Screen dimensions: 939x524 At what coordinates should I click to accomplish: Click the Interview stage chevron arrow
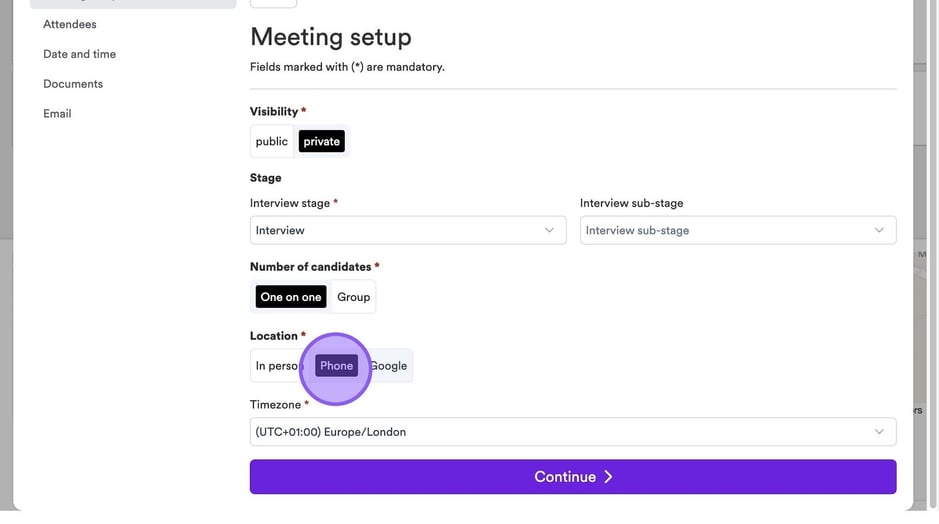pos(549,230)
